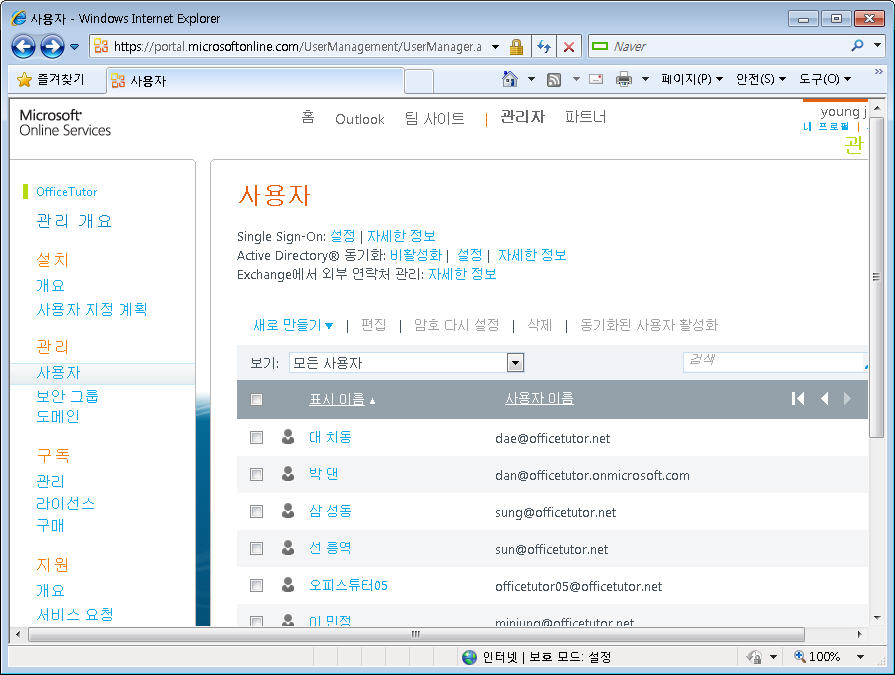This screenshot has width=895, height=675.
Task: Check the box for 선 릉역
Action: point(256,549)
